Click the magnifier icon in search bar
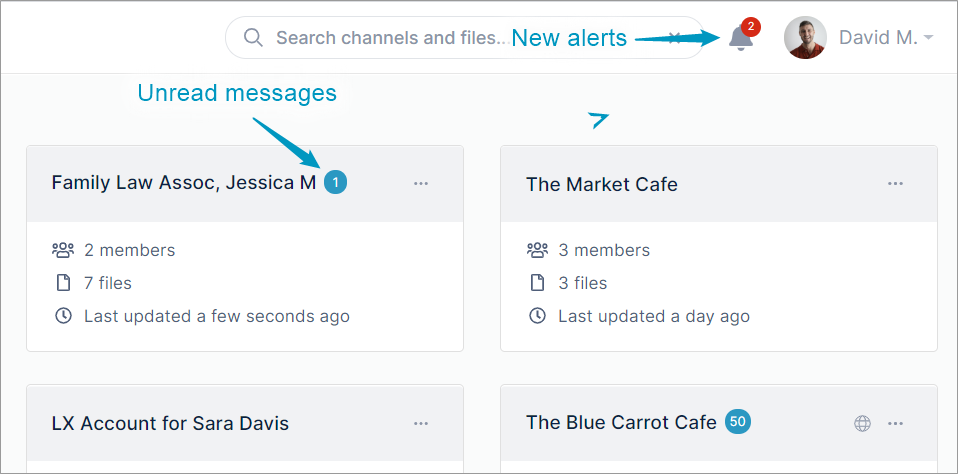Image resolution: width=958 pixels, height=474 pixels. [253, 38]
